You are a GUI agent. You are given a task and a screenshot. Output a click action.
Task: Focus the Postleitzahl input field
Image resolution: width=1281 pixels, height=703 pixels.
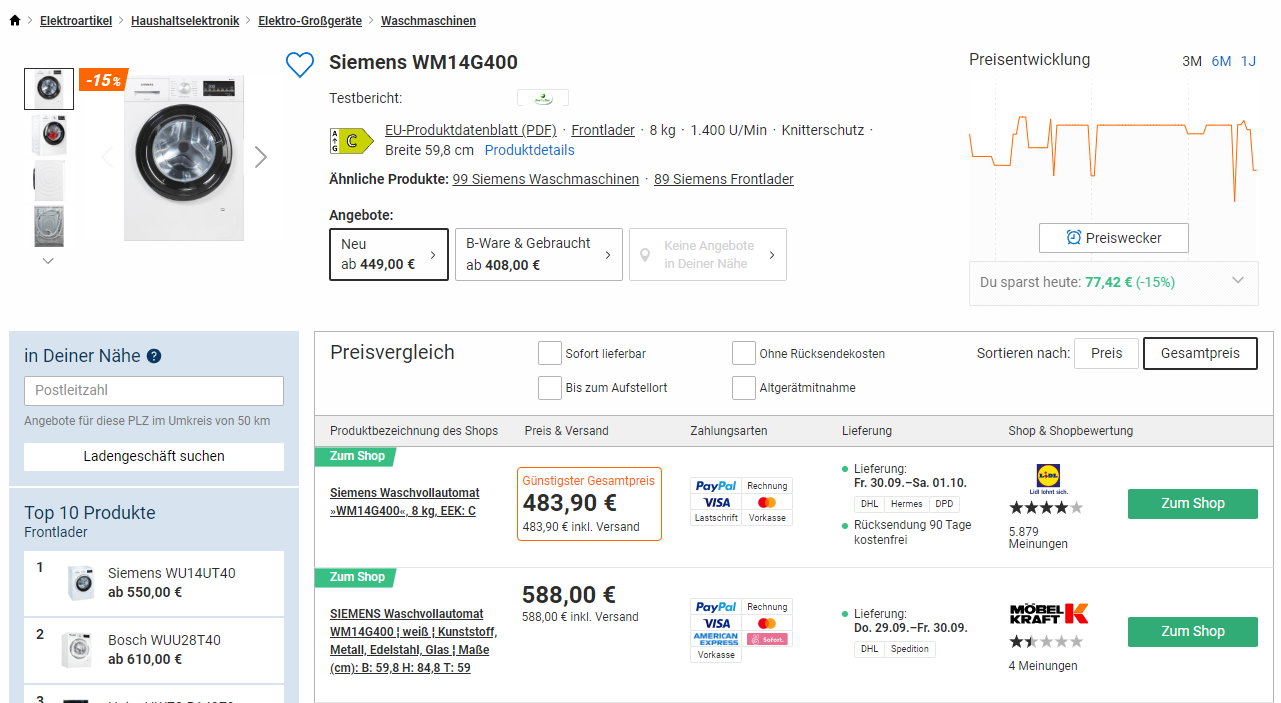tap(154, 391)
